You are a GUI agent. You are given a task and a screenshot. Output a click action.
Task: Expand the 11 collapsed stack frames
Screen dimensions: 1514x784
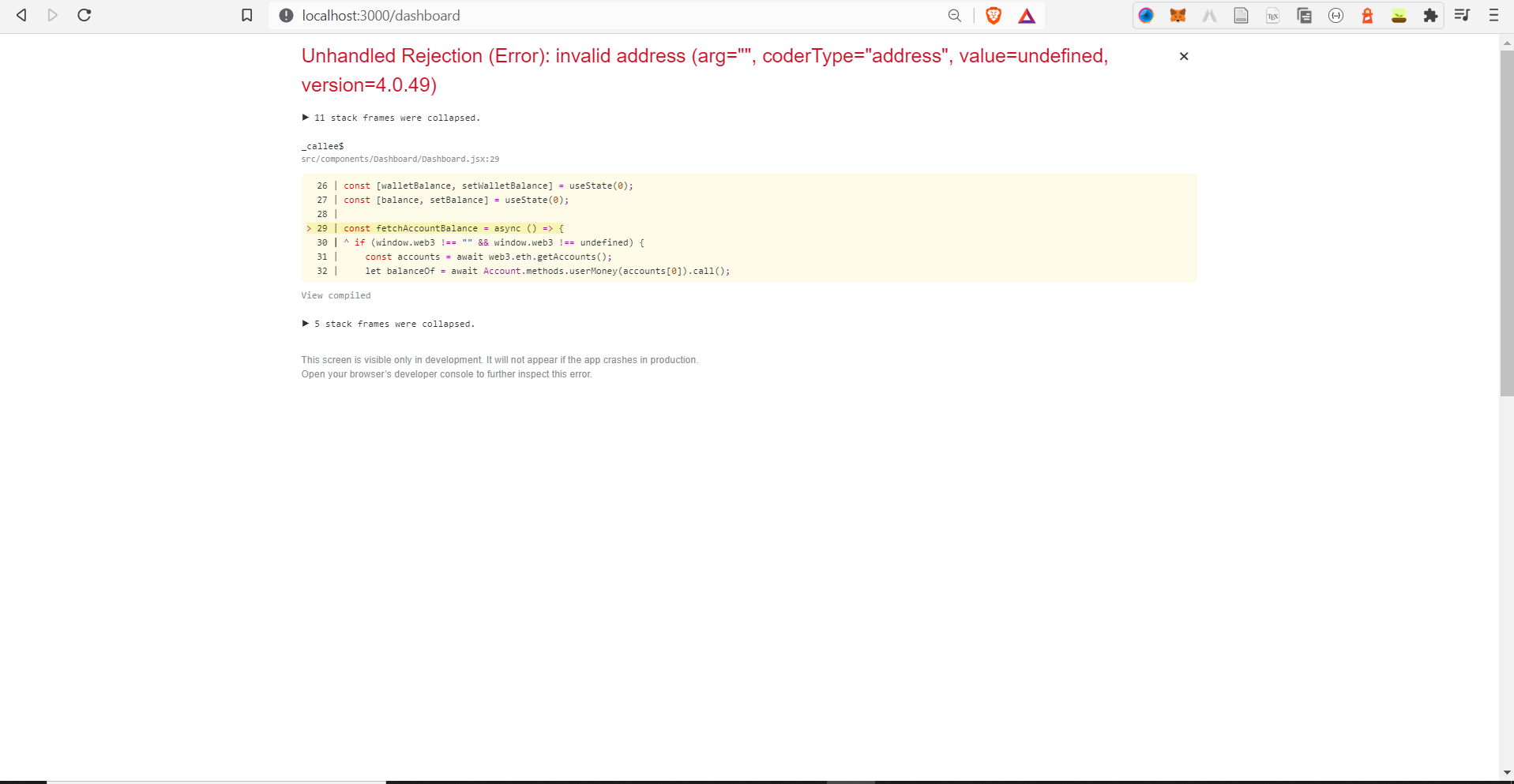tap(391, 118)
